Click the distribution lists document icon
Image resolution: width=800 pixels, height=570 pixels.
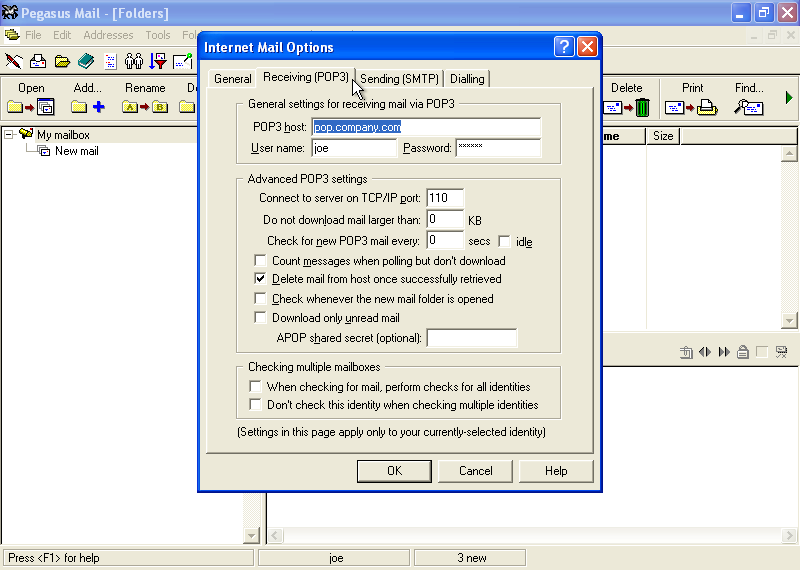click(110, 61)
